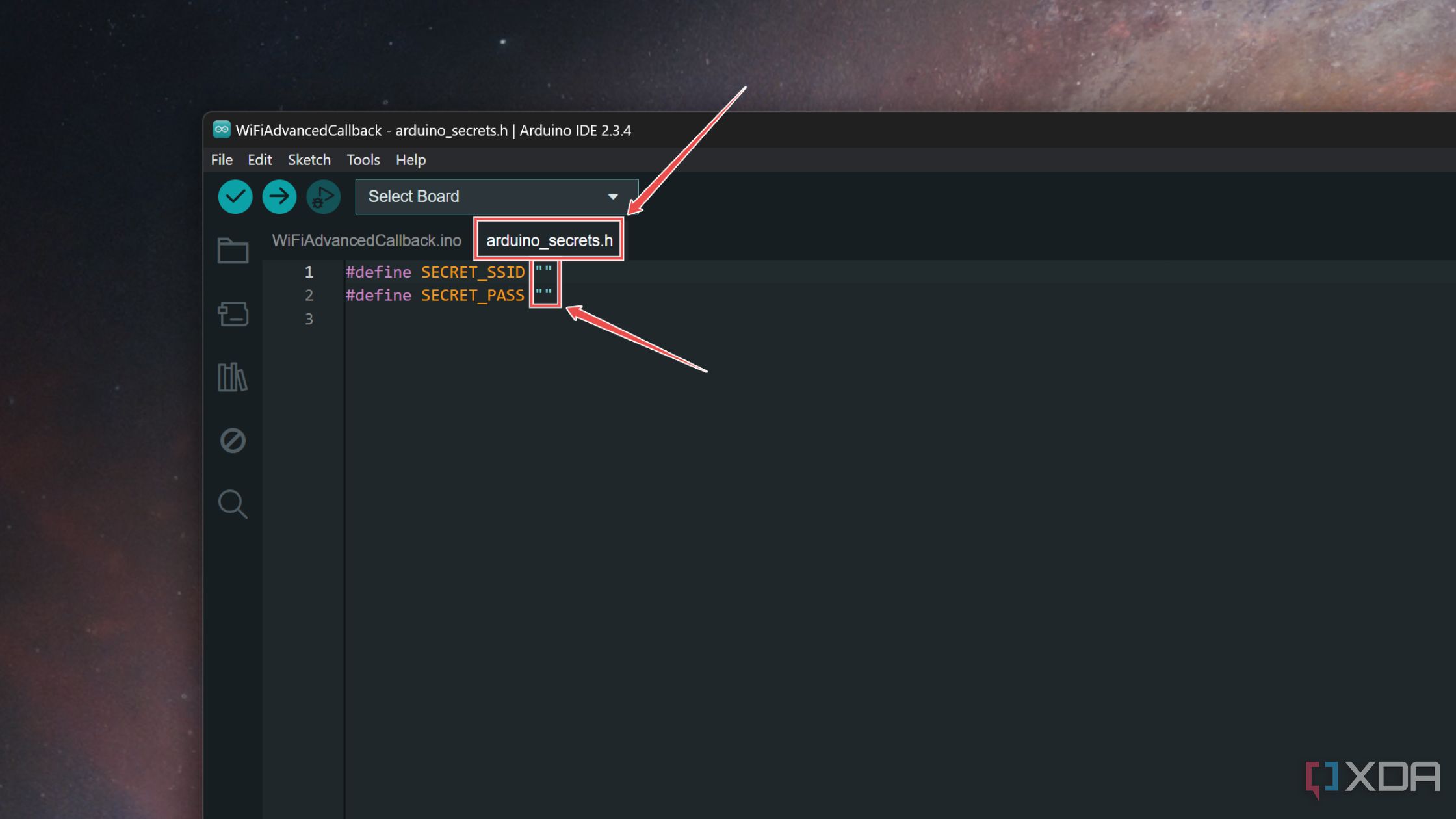
Task: Click the Arduino IDE logo in title bar
Action: (x=222, y=129)
